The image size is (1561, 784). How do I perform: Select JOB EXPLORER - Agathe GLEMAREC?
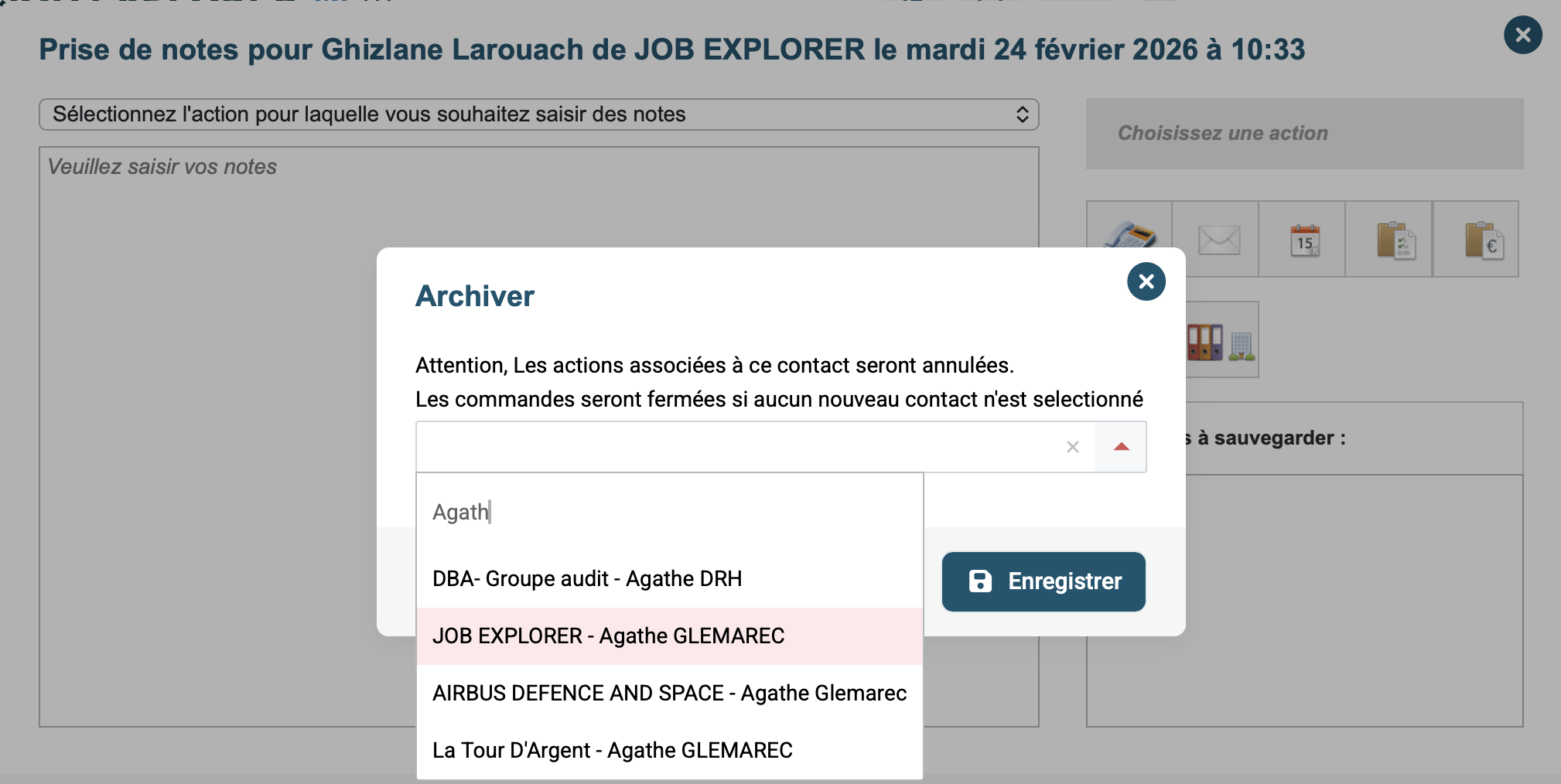pos(670,636)
